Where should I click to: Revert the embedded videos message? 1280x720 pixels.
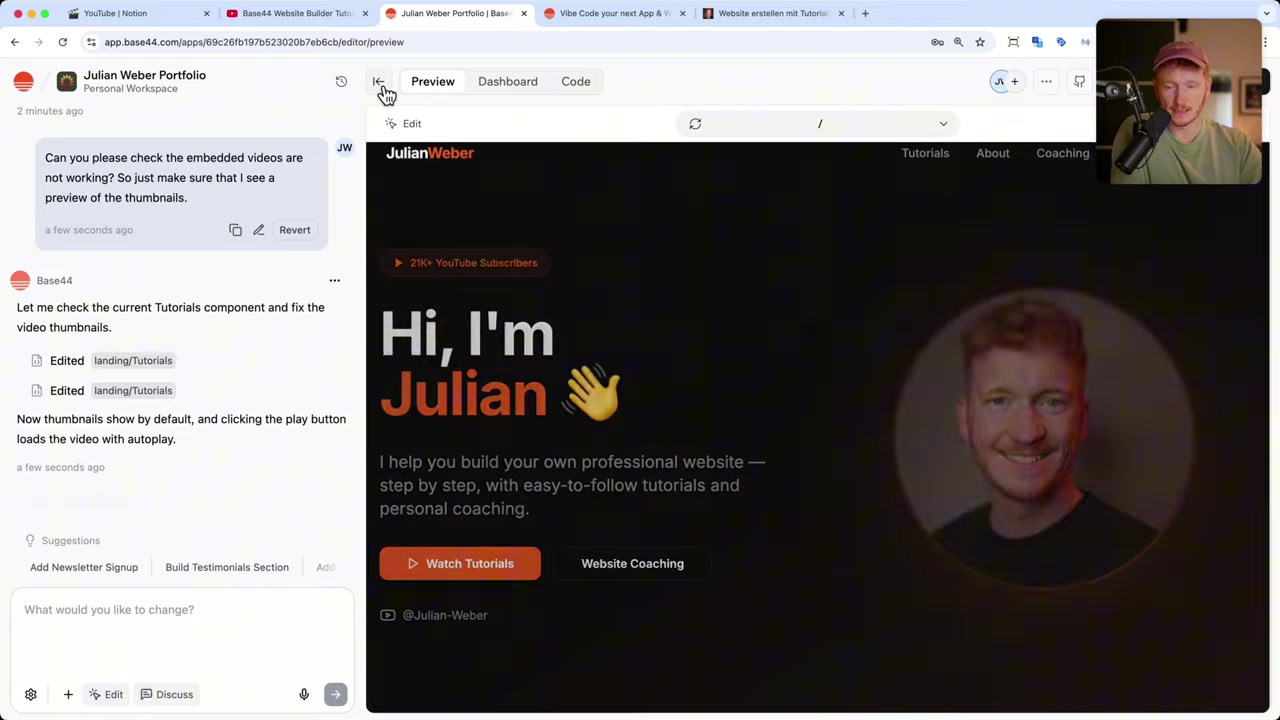pyautogui.click(x=295, y=230)
